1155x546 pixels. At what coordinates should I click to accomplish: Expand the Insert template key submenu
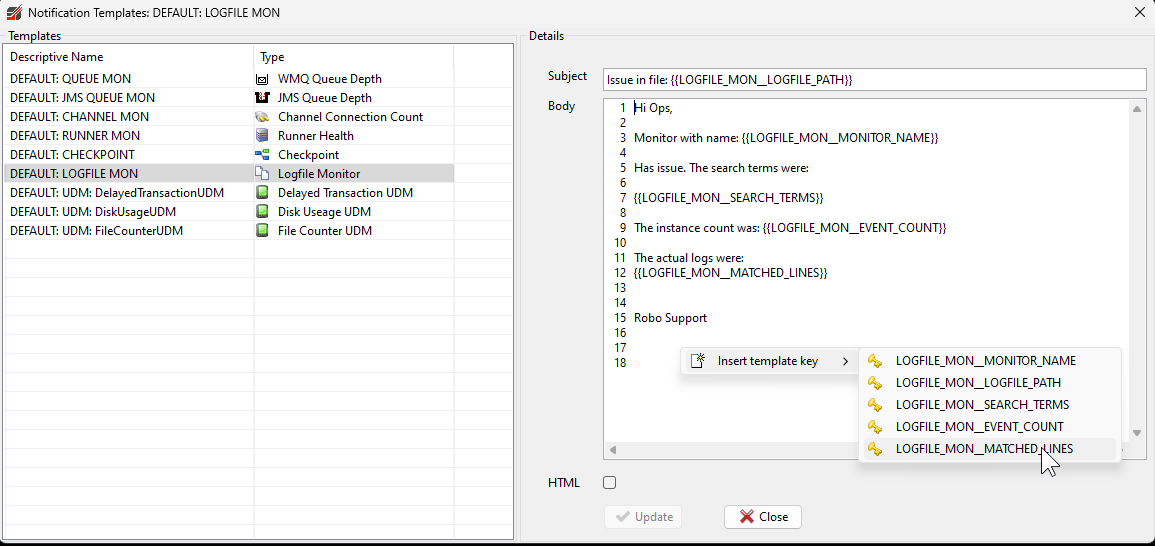[768, 361]
